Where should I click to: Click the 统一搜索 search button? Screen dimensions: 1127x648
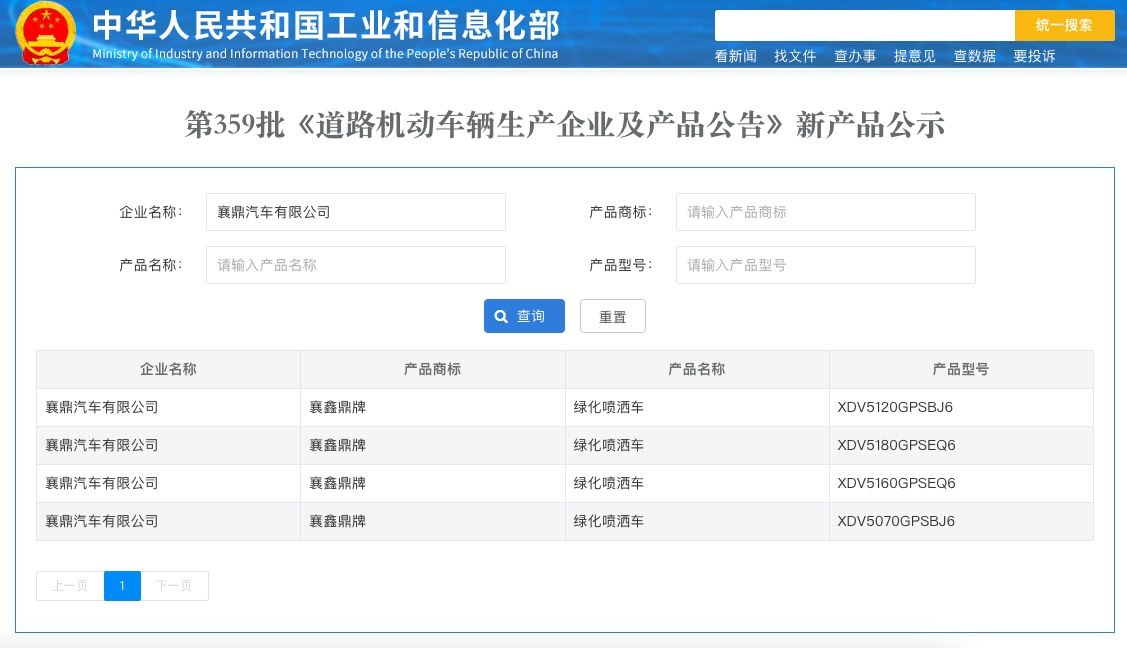(x=1064, y=25)
